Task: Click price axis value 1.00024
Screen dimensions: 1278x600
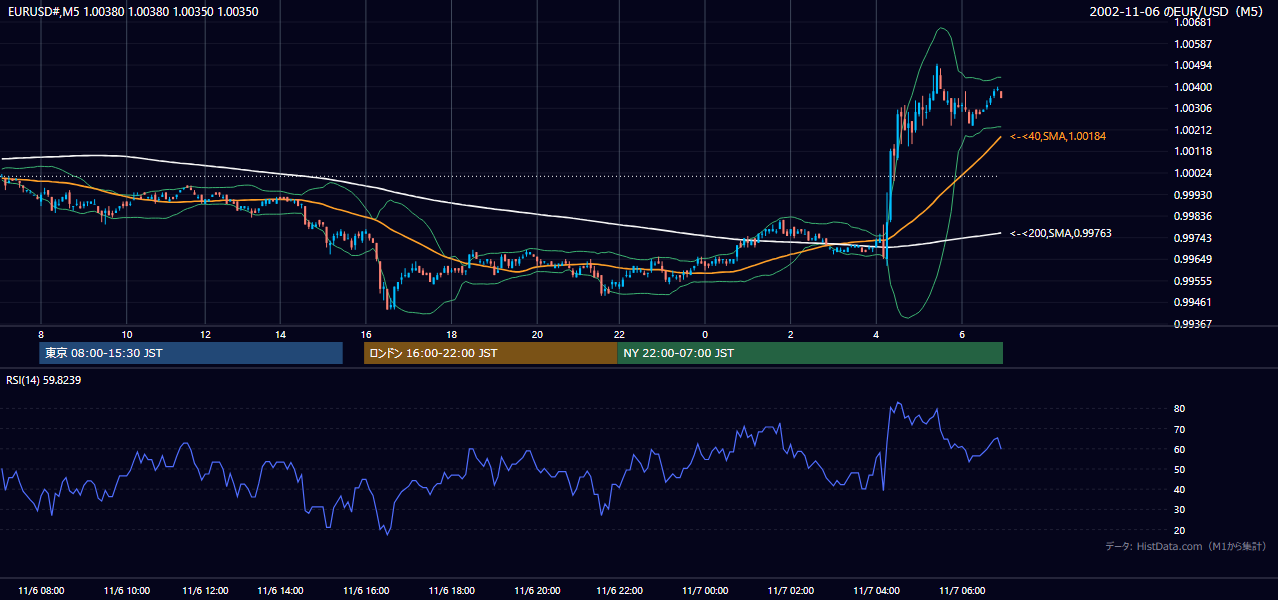Action: click(x=1192, y=173)
